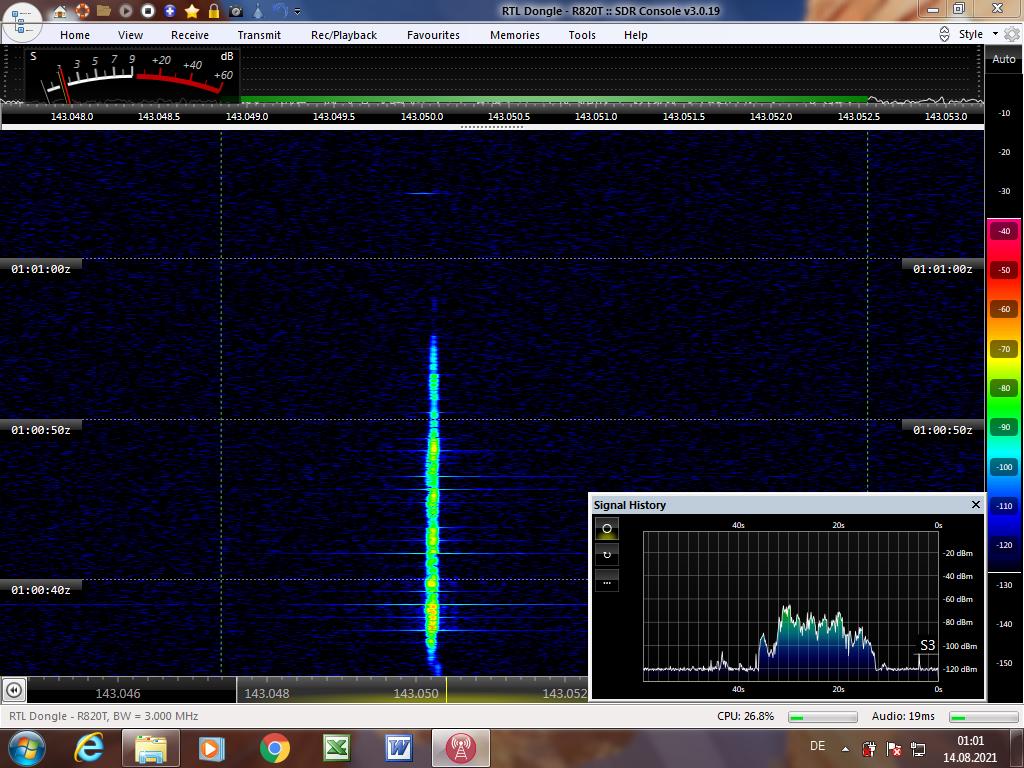Click the Auto button above the color scale
1024x768 pixels.
[x=1004, y=59]
